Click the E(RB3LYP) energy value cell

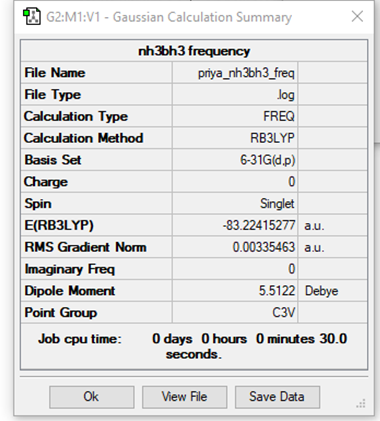tap(235, 225)
